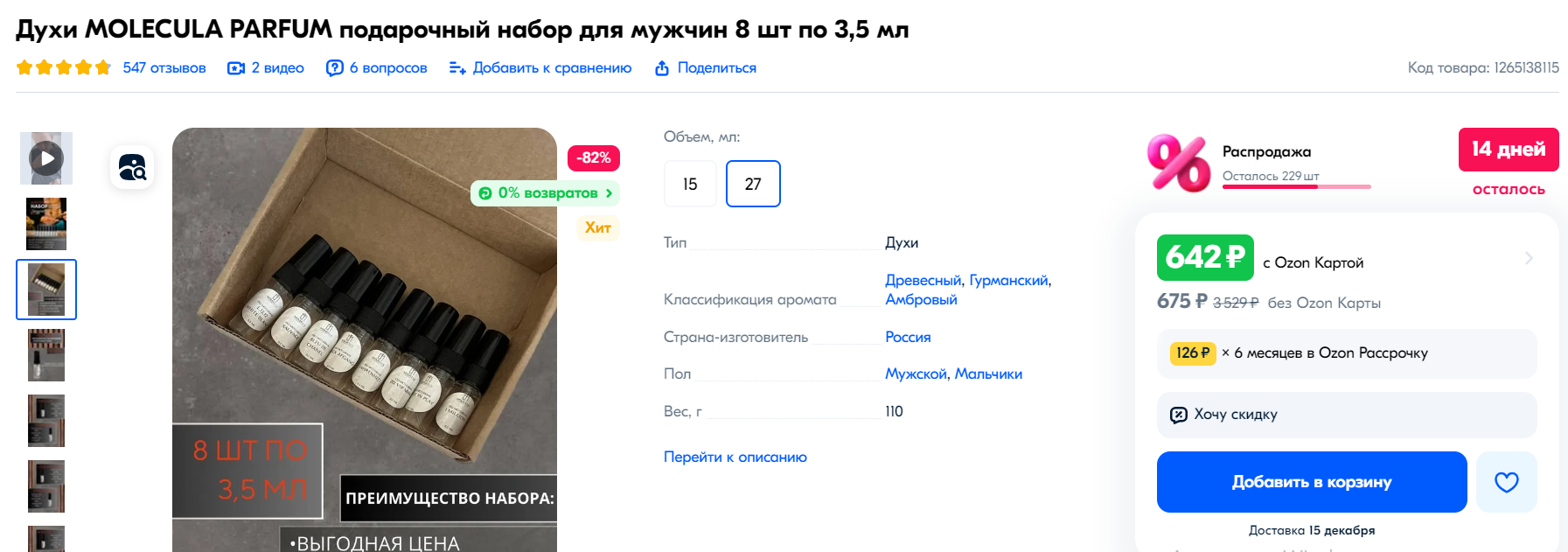This screenshot has width=1568, height=552.
Task: Select the second product thumbnail image
Action: (46, 224)
